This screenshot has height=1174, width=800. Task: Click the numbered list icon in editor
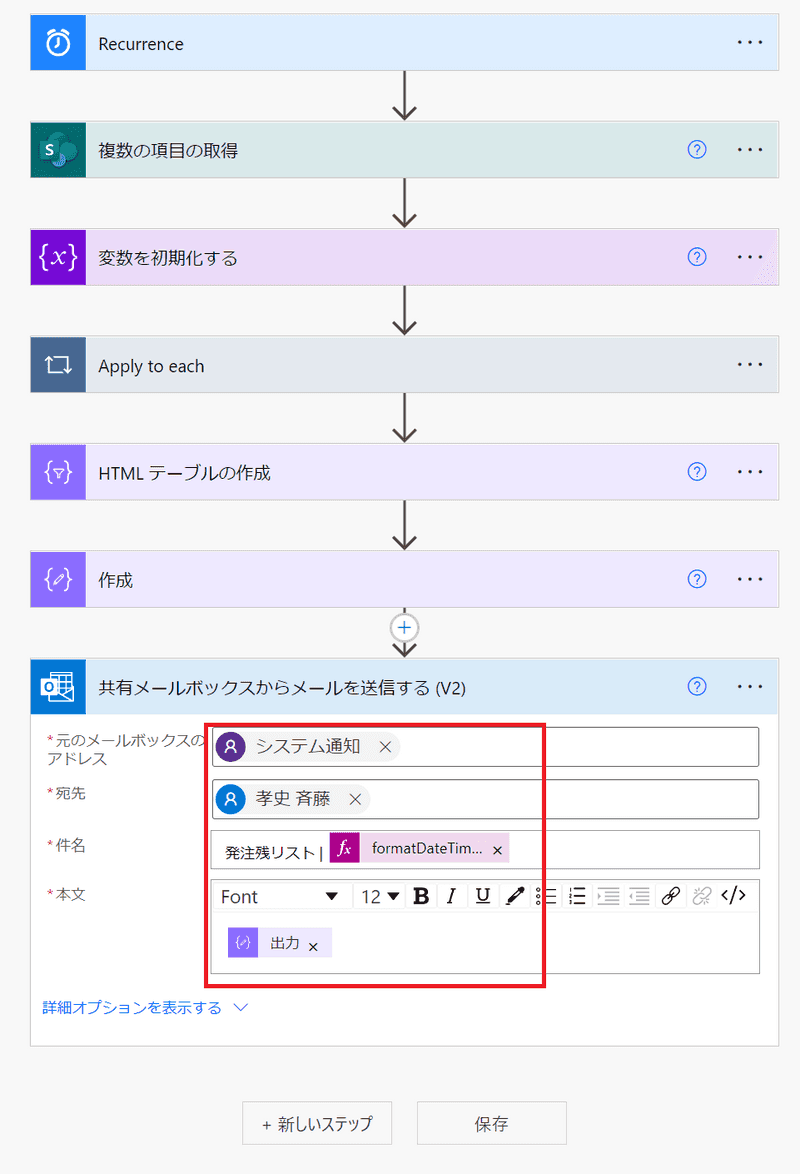coord(577,896)
